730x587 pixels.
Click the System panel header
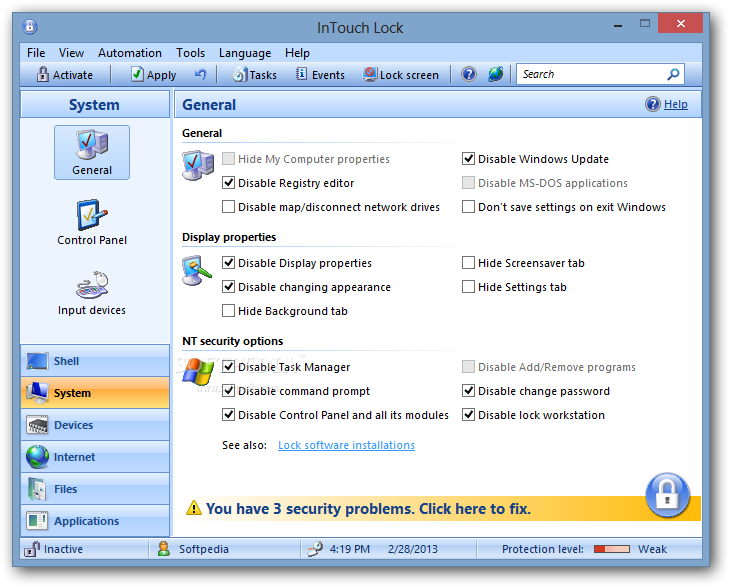pos(95,104)
